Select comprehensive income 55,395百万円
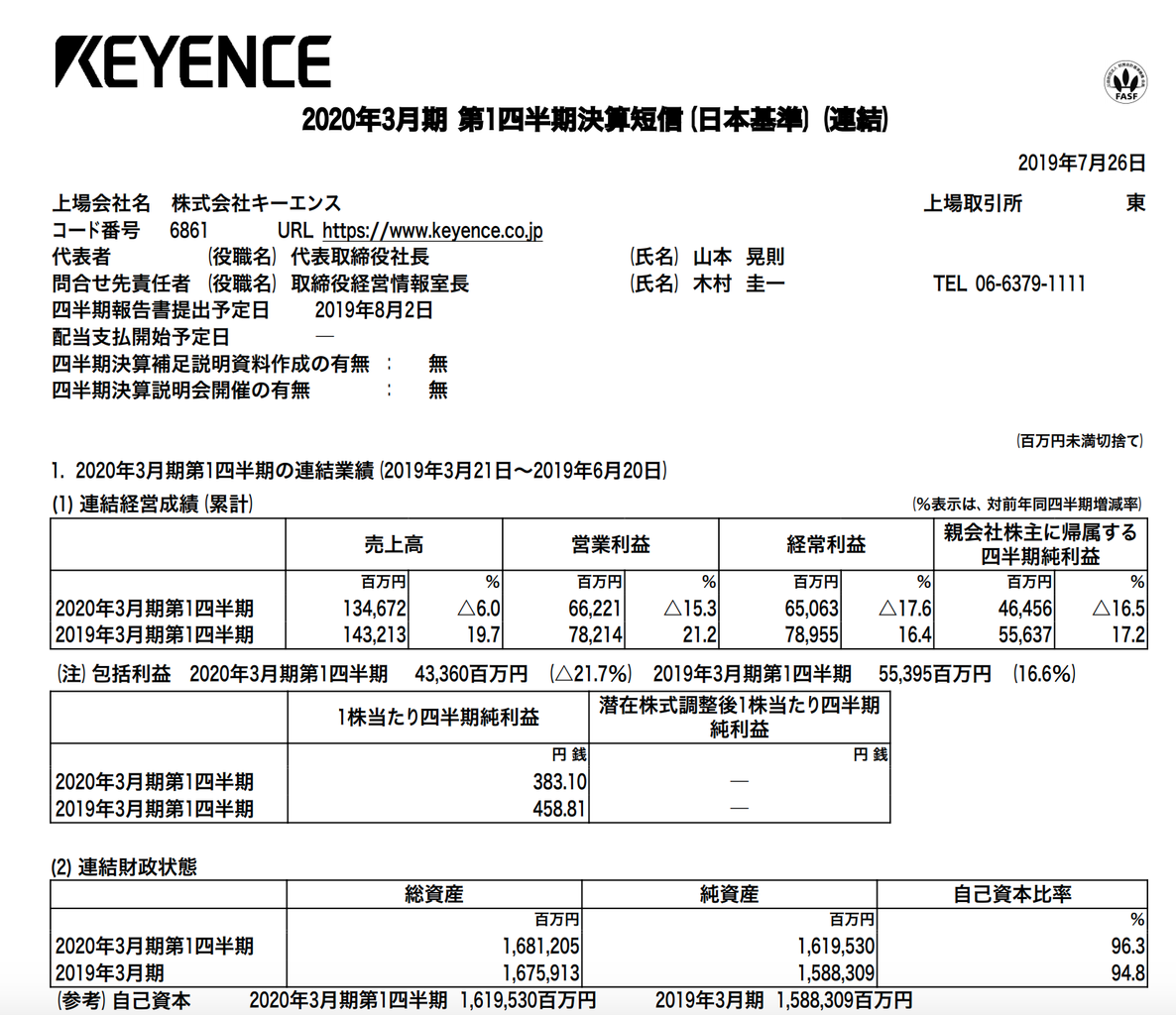 [x=934, y=674]
